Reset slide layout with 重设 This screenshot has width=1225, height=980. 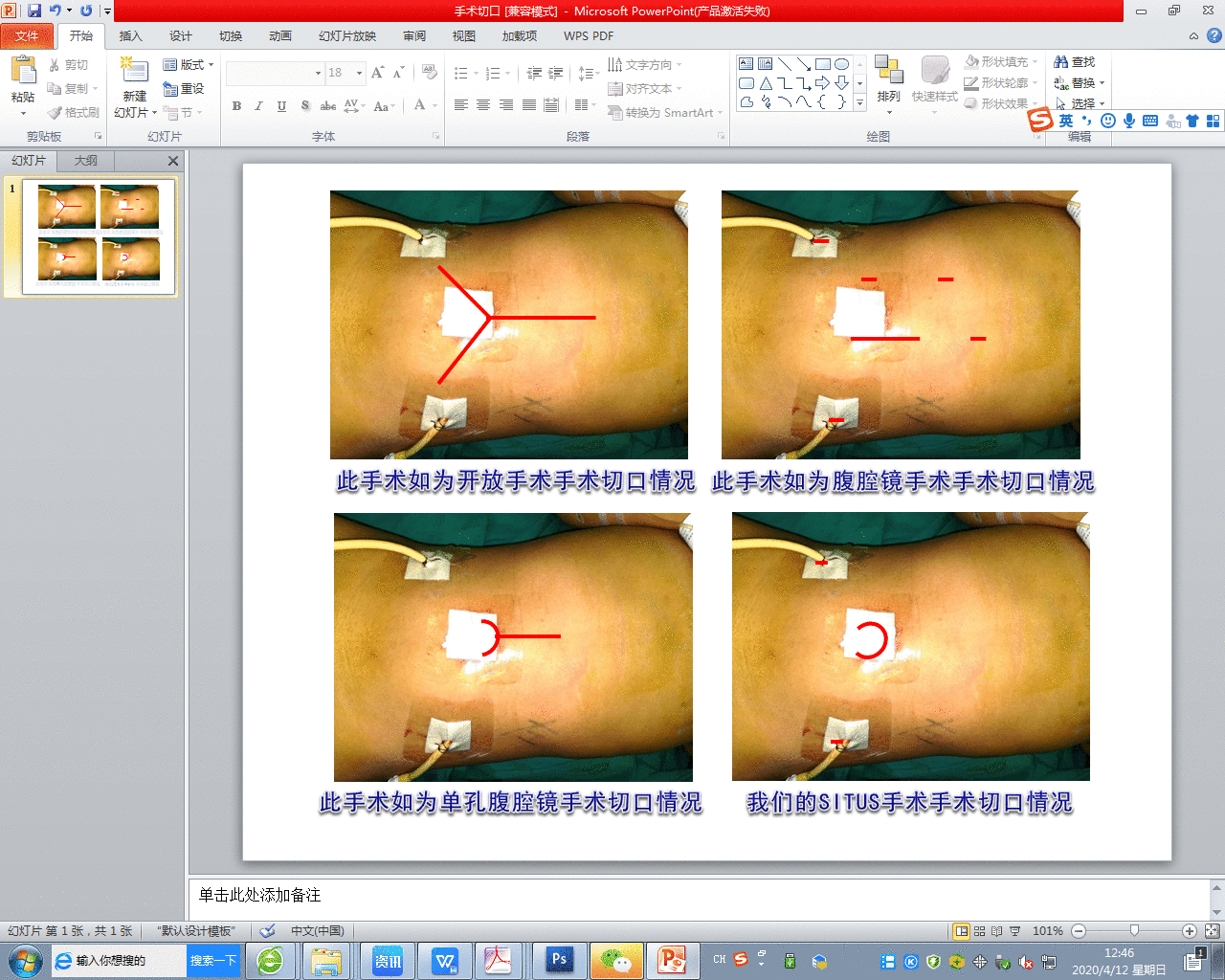[x=184, y=89]
